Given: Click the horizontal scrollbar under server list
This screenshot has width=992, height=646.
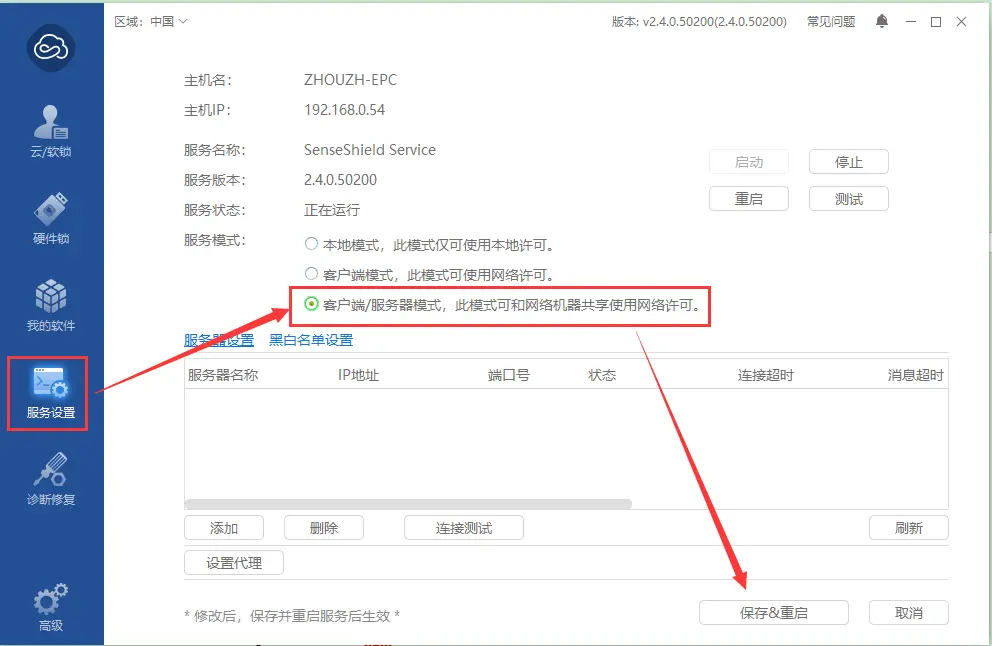Looking at the screenshot, I should click(x=408, y=504).
